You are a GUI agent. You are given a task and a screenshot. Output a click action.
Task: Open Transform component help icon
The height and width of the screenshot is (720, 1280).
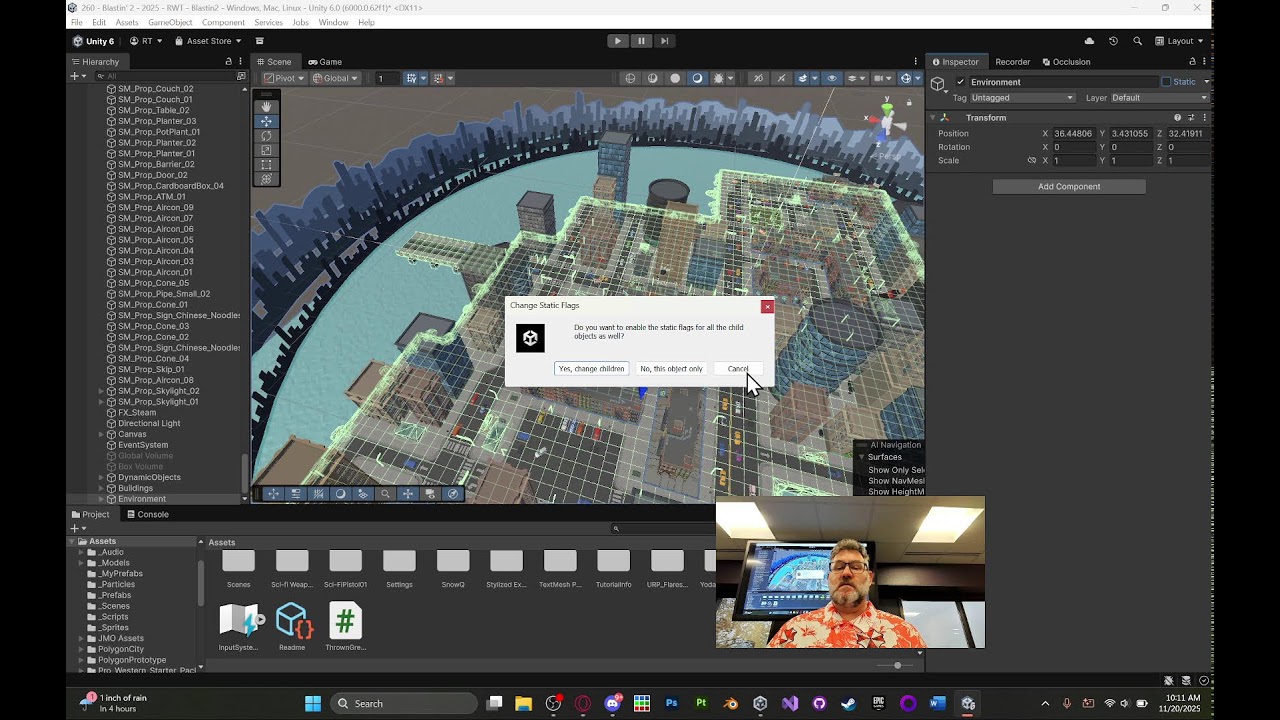[x=1177, y=118]
